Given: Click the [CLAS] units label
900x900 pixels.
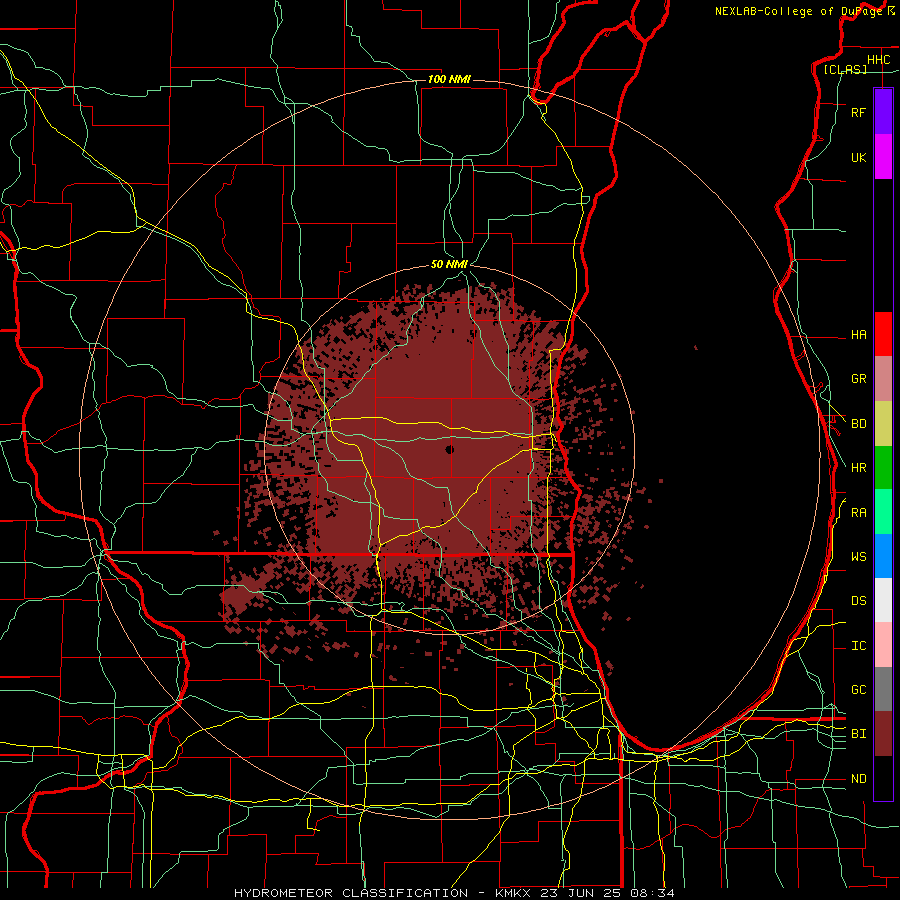Looking at the screenshot, I should [845, 70].
